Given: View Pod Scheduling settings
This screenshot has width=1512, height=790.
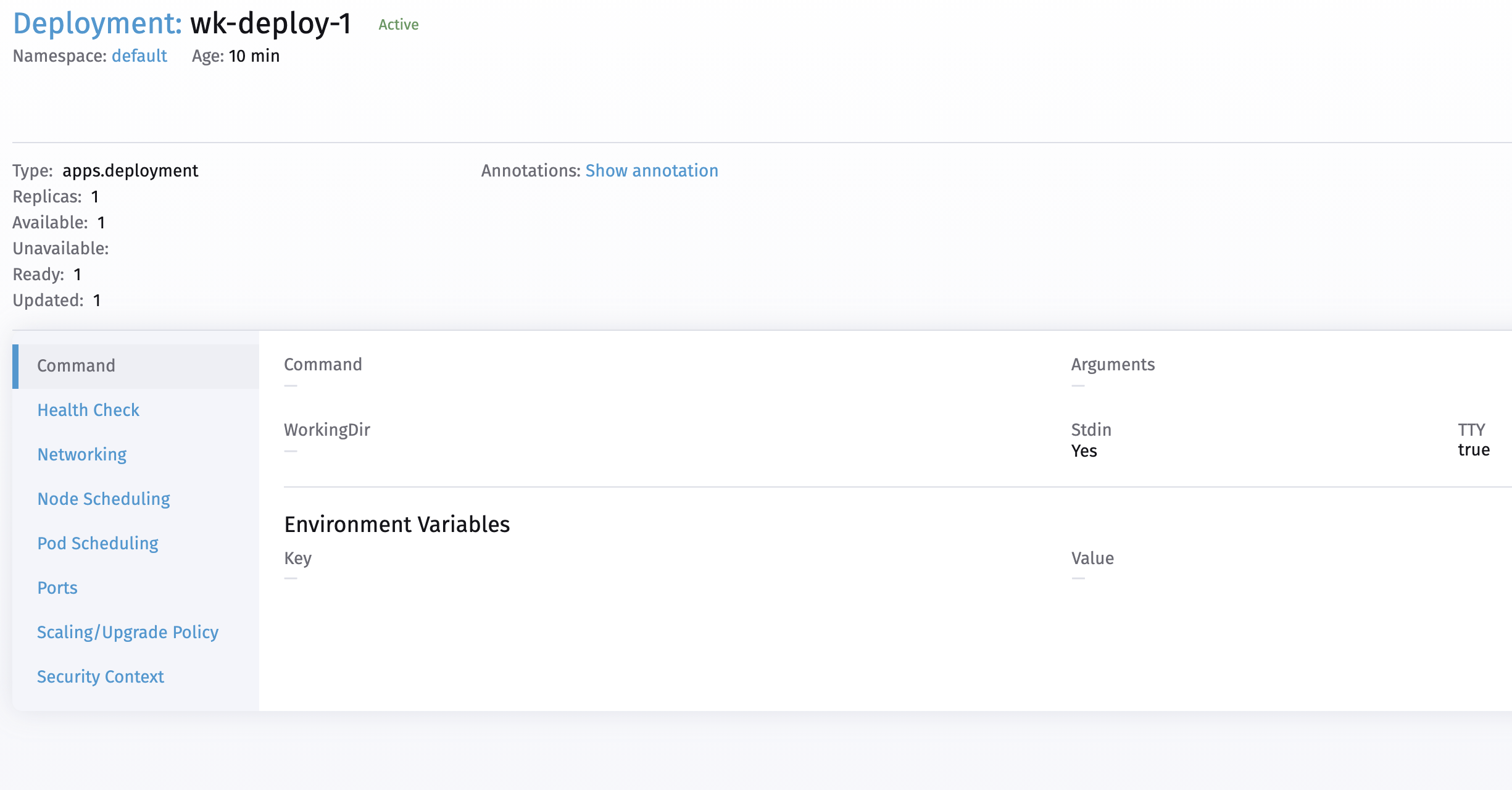Looking at the screenshot, I should click(x=98, y=543).
